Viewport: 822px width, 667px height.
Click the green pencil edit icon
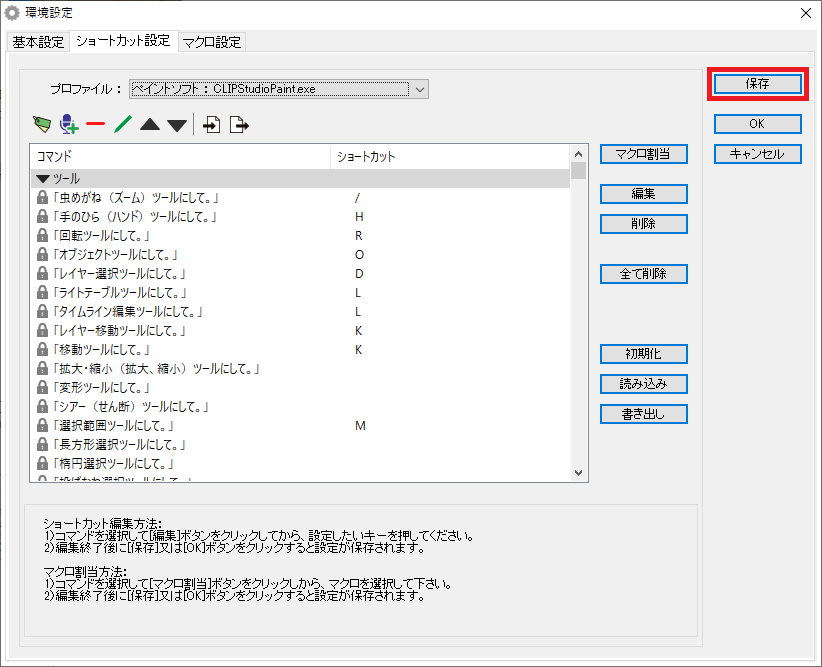[123, 125]
